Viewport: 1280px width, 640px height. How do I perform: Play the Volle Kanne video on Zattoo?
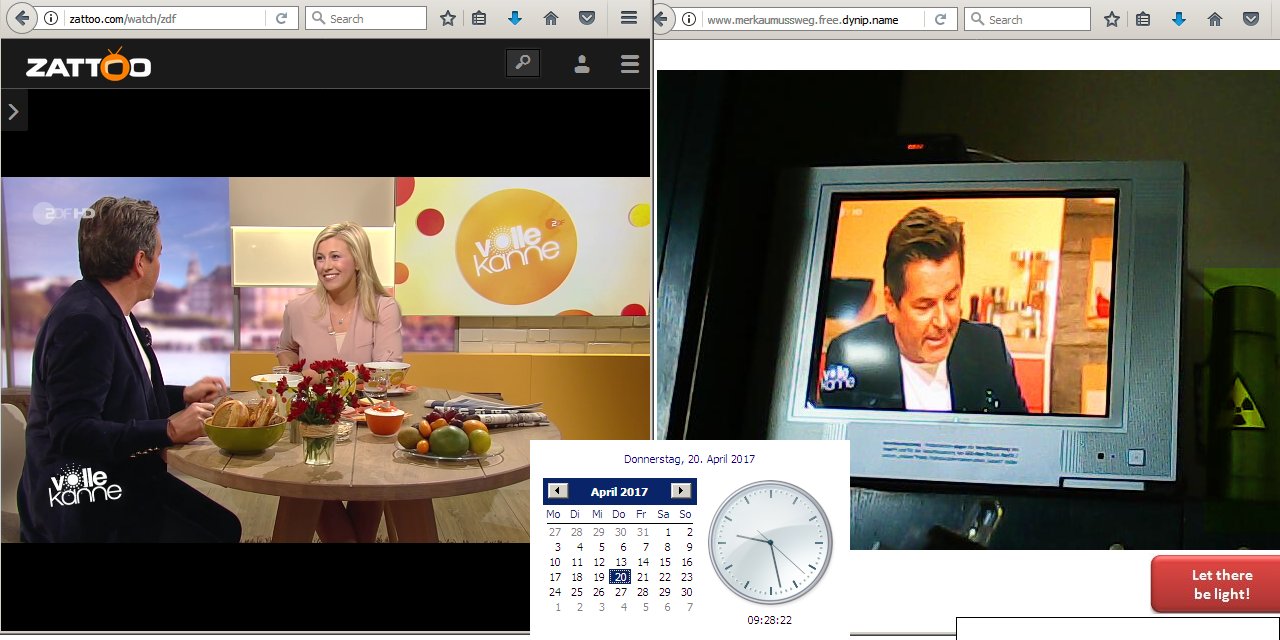[x=325, y=360]
